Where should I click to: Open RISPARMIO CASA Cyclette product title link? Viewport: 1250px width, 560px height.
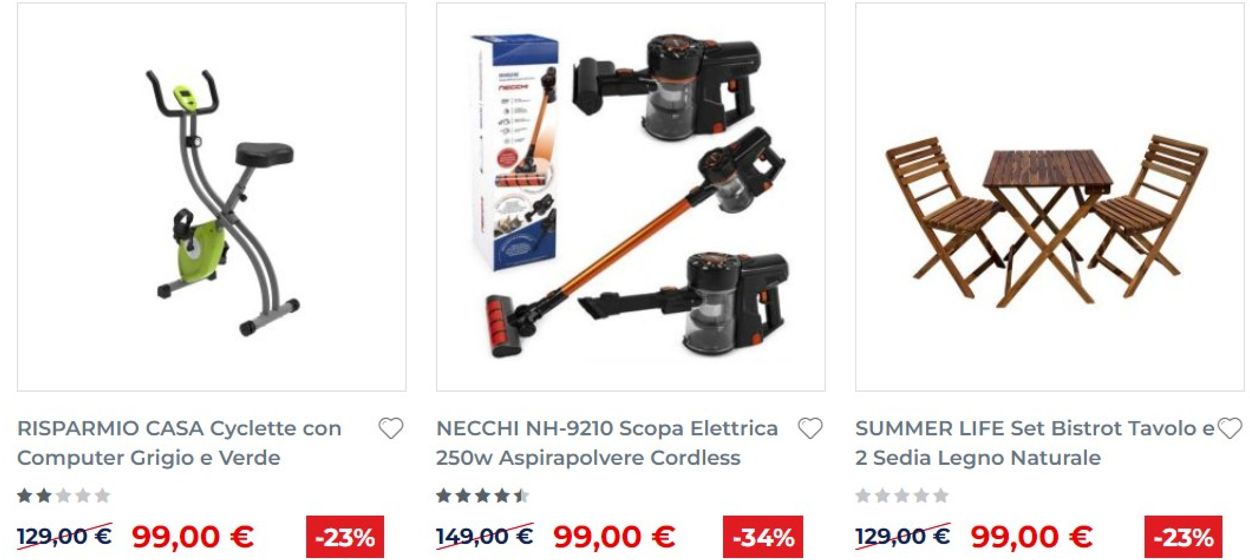[180, 443]
